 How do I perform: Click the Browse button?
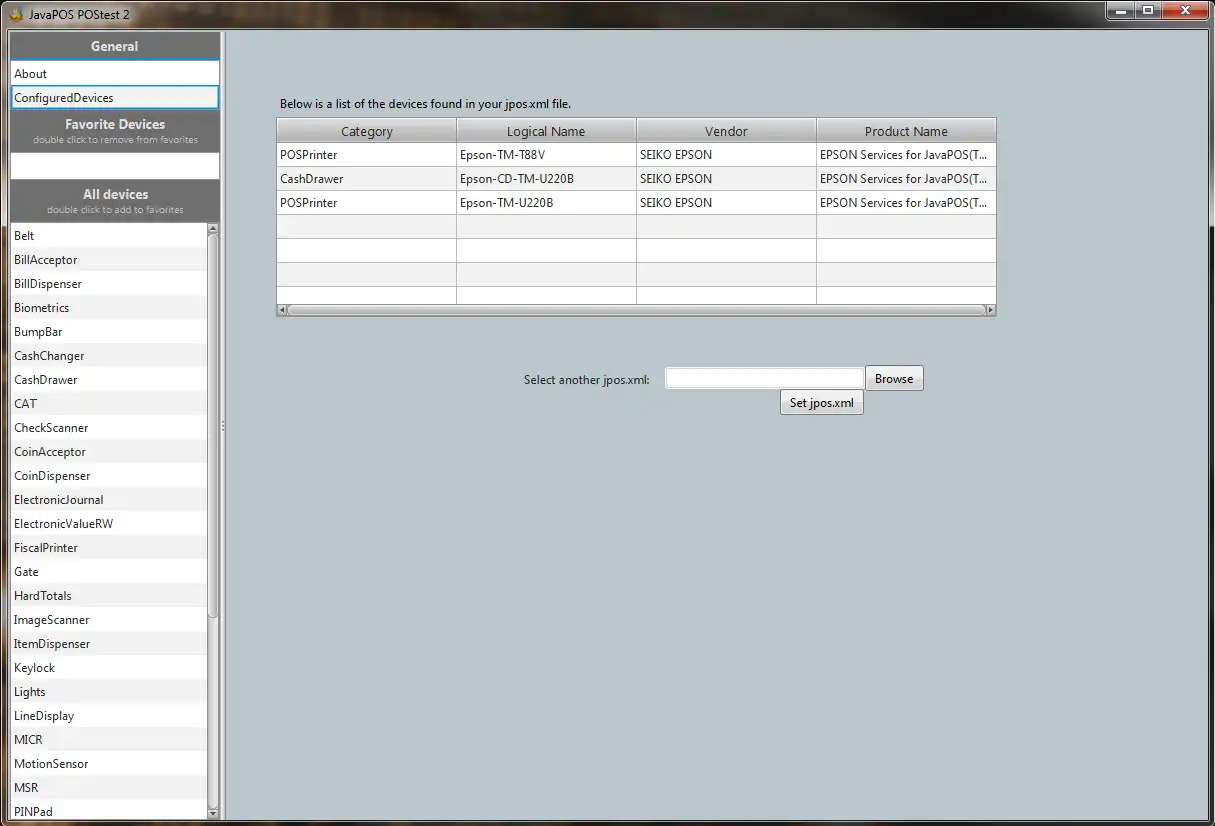pos(894,378)
